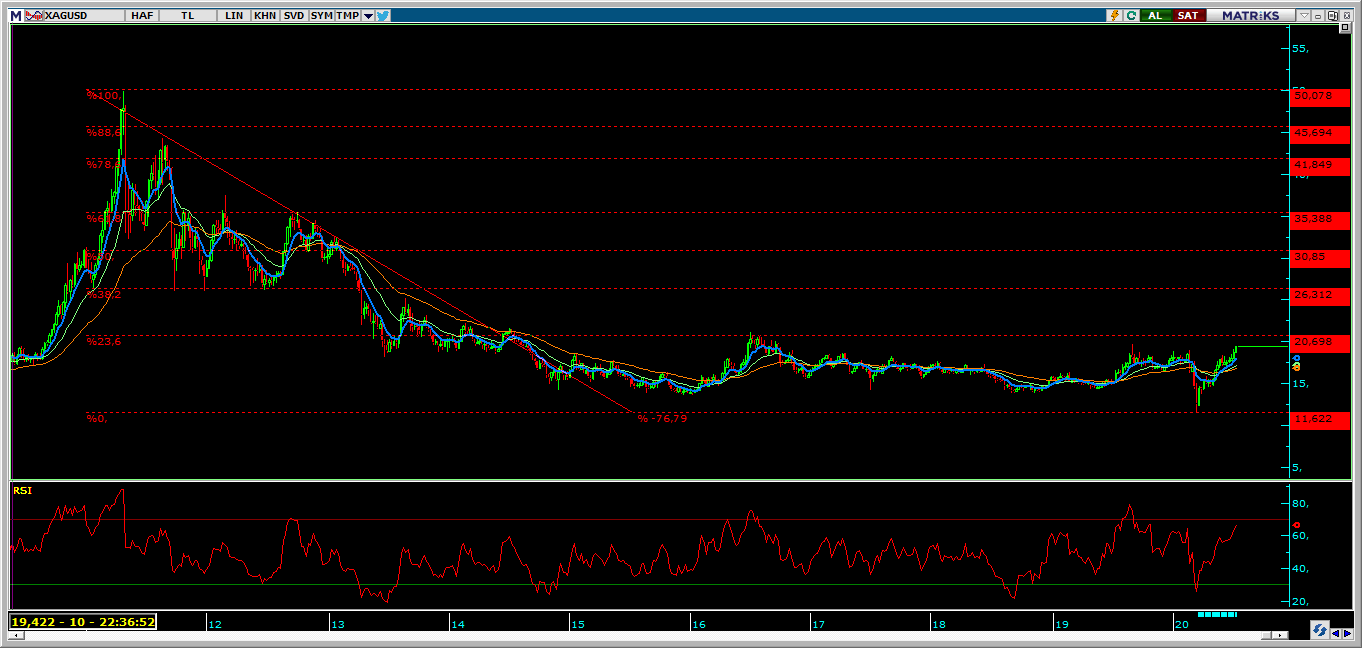Click the blue right arrow button
Screen dimensions: 1362x648
coord(1347,633)
